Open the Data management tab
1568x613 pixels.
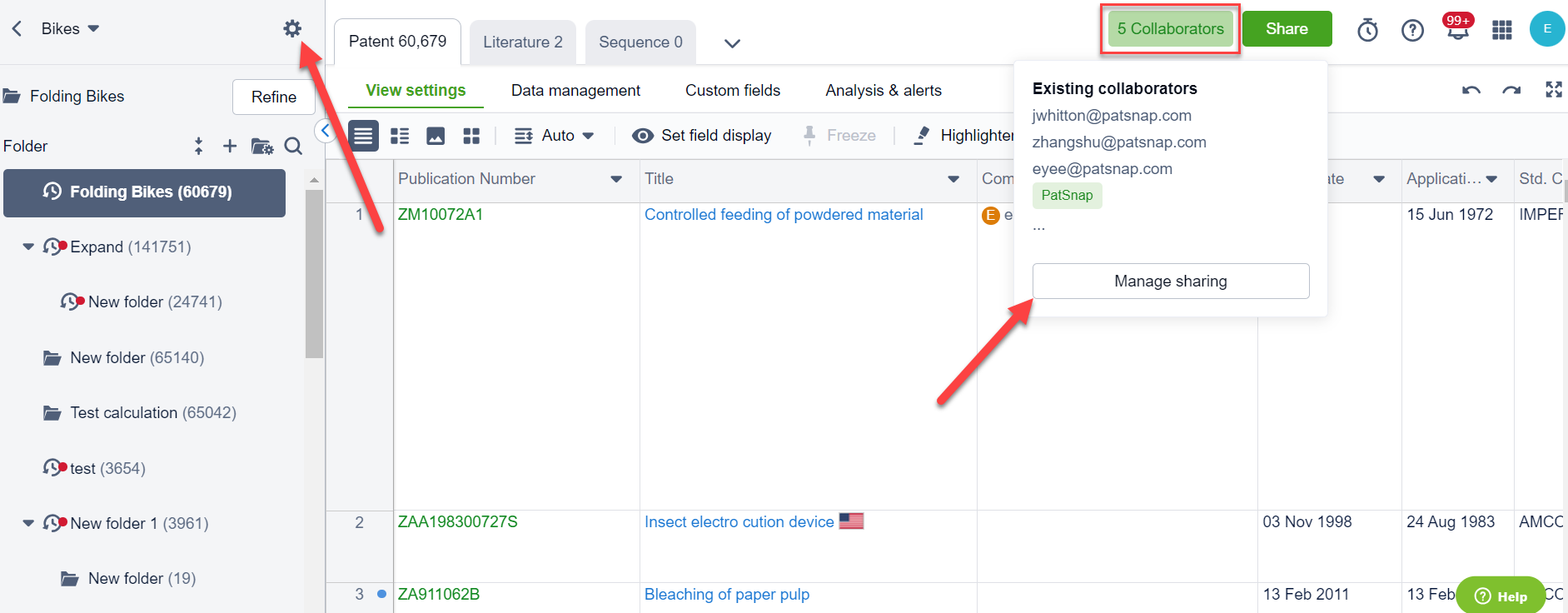[575, 91]
